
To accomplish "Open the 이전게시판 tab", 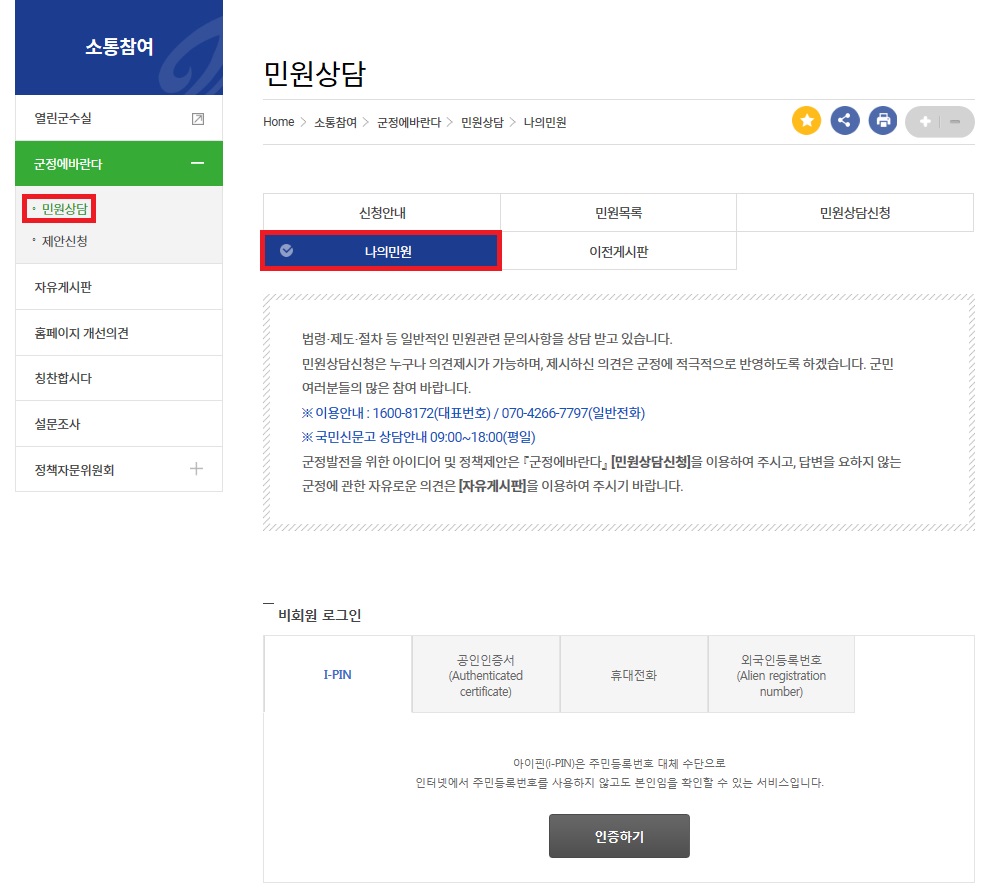I will click(x=618, y=251).
